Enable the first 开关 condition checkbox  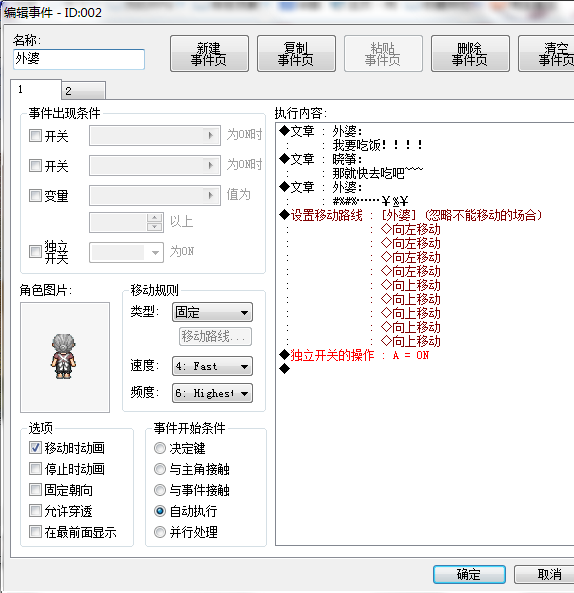35,135
